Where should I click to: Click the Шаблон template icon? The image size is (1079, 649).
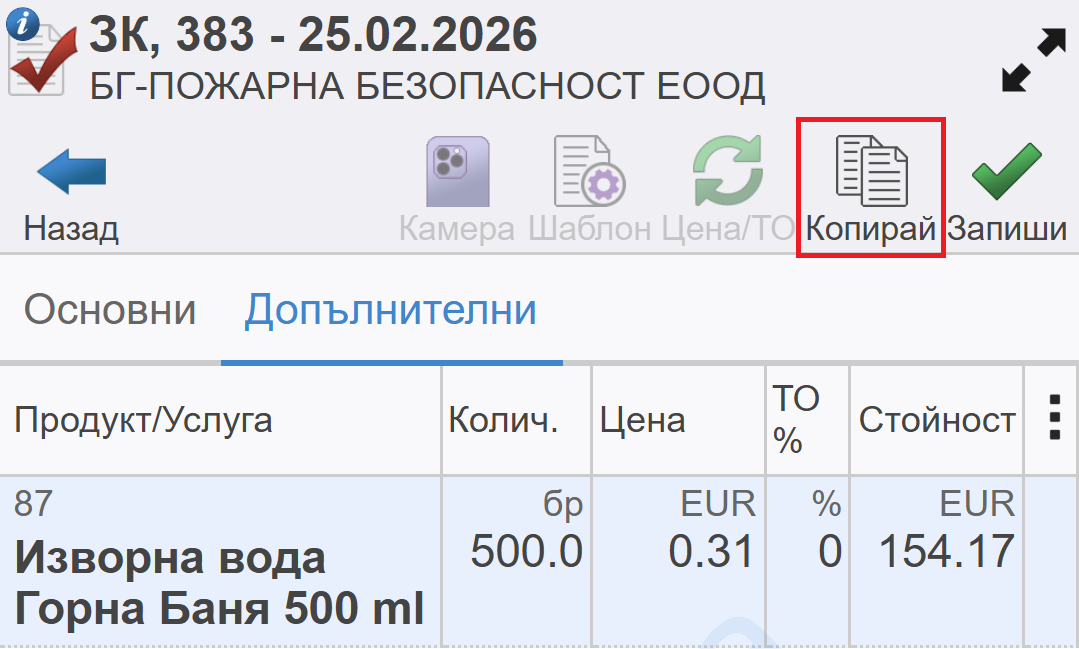pyautogui.click(x=589, y=173)
